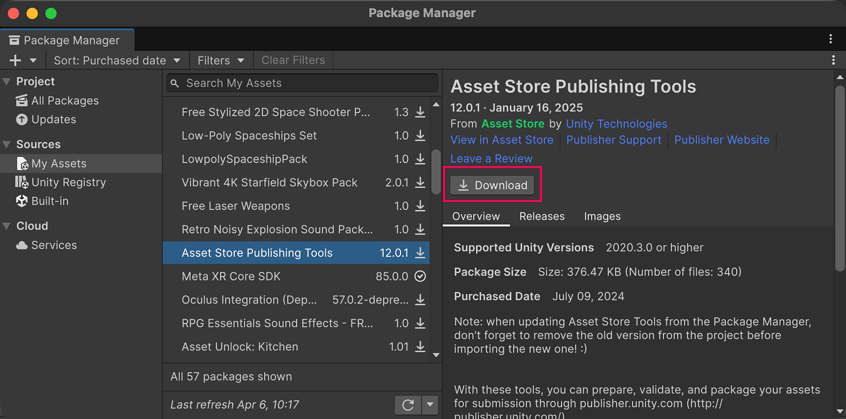Screen dimensions: 846x419
Task: Switch to the Releases tab
Action: (x=542, y=216)
